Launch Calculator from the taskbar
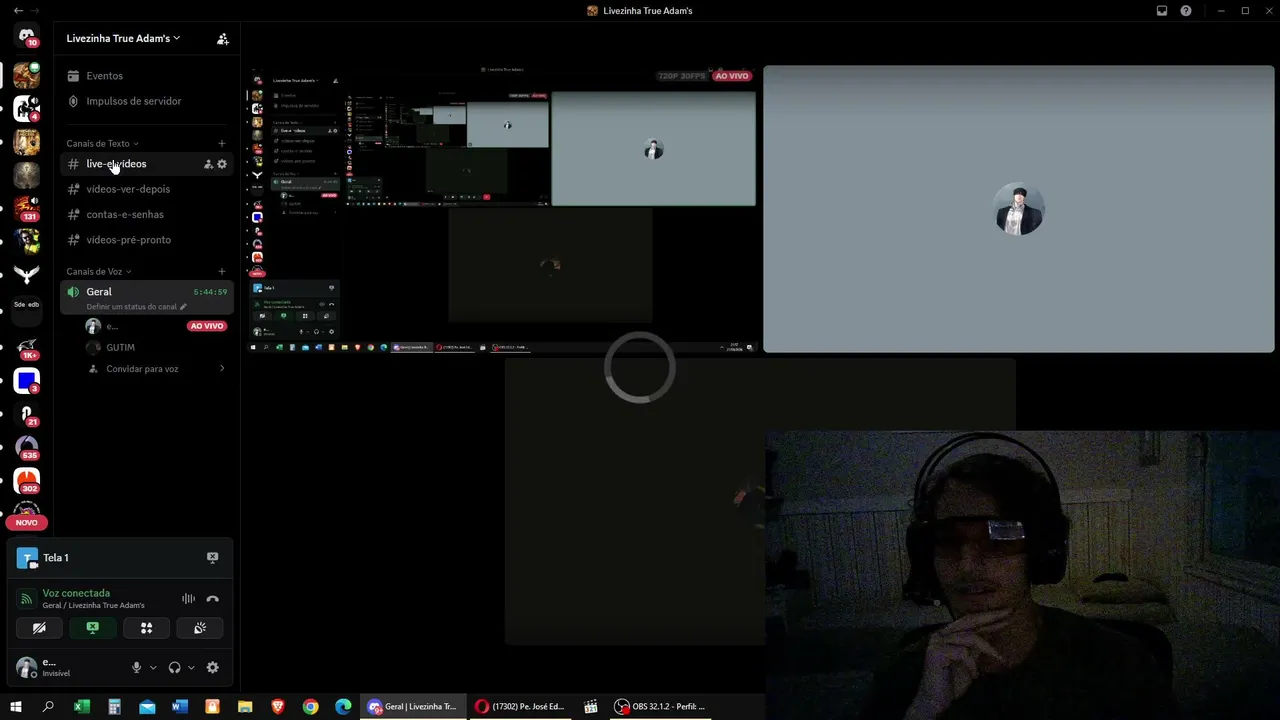Image resolution: width=1280 pixels, height=720 pixels. (x=114, y=706)
